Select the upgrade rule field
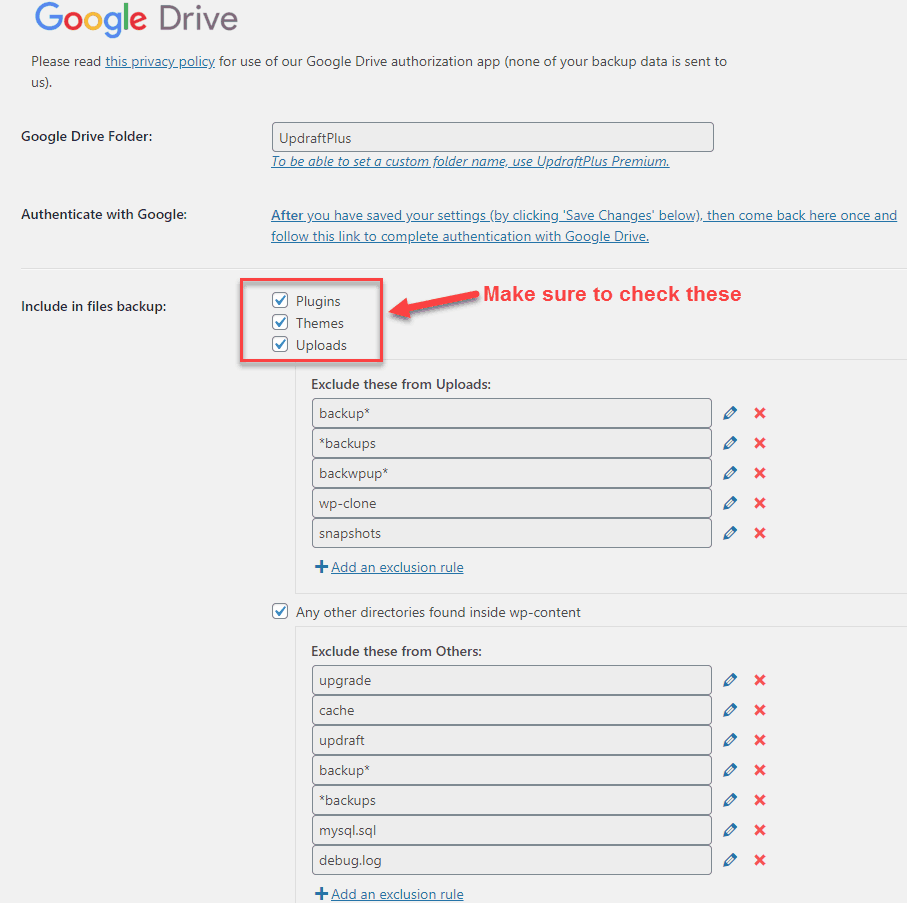This screenshot has height=903, width=907. pyautogui.click(x=512, y=680)
